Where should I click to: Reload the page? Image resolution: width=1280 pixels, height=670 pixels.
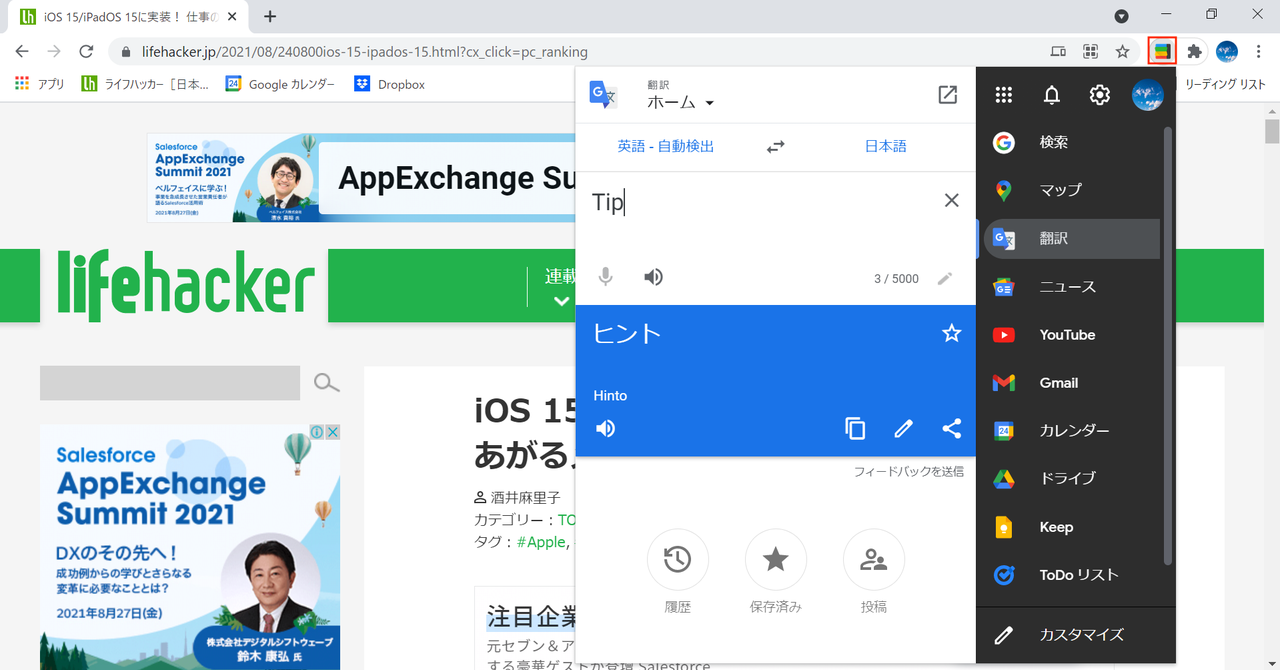click(86, 52)
